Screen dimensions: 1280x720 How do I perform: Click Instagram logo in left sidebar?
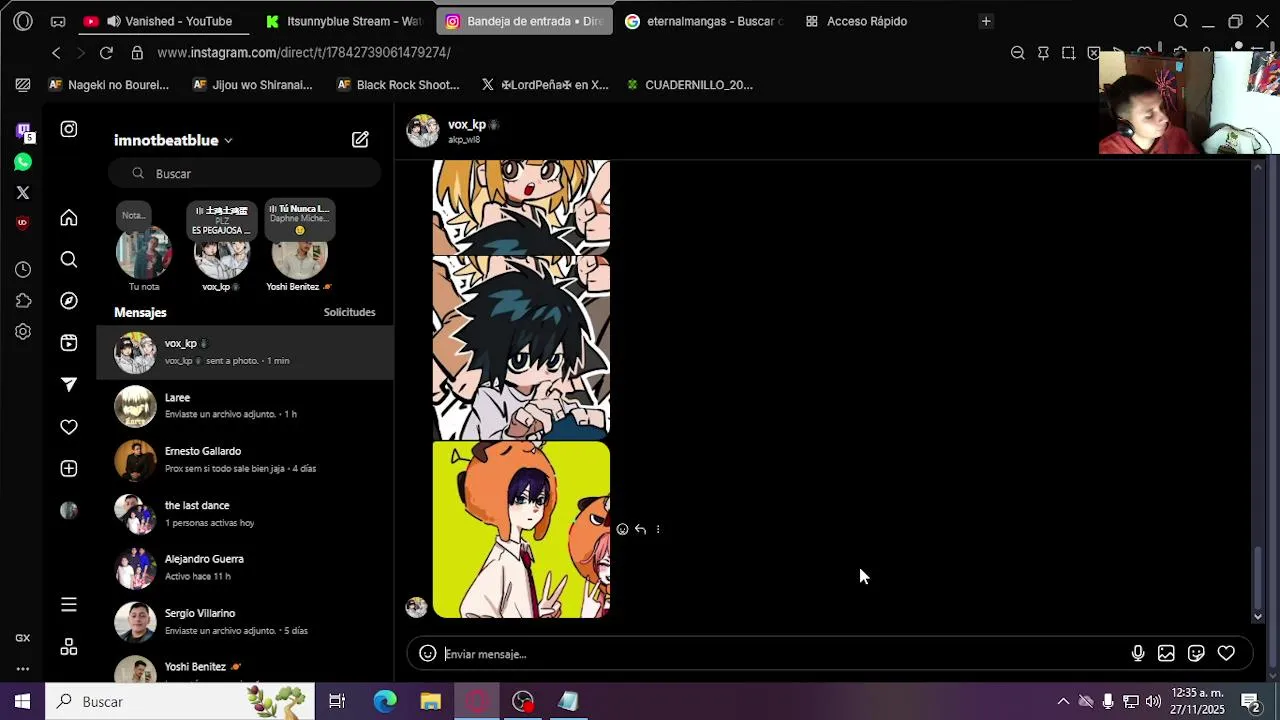point(69,129)
